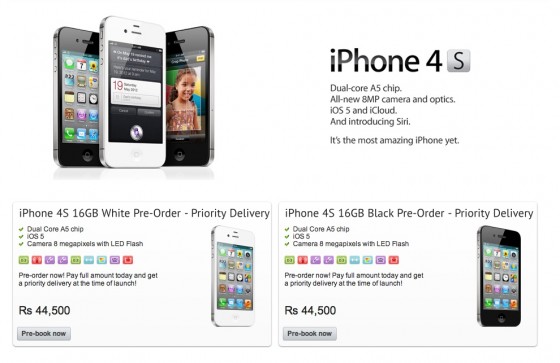
Task: Click the red two-column feature icon on white iPhone card
Action: coord(37,260)
